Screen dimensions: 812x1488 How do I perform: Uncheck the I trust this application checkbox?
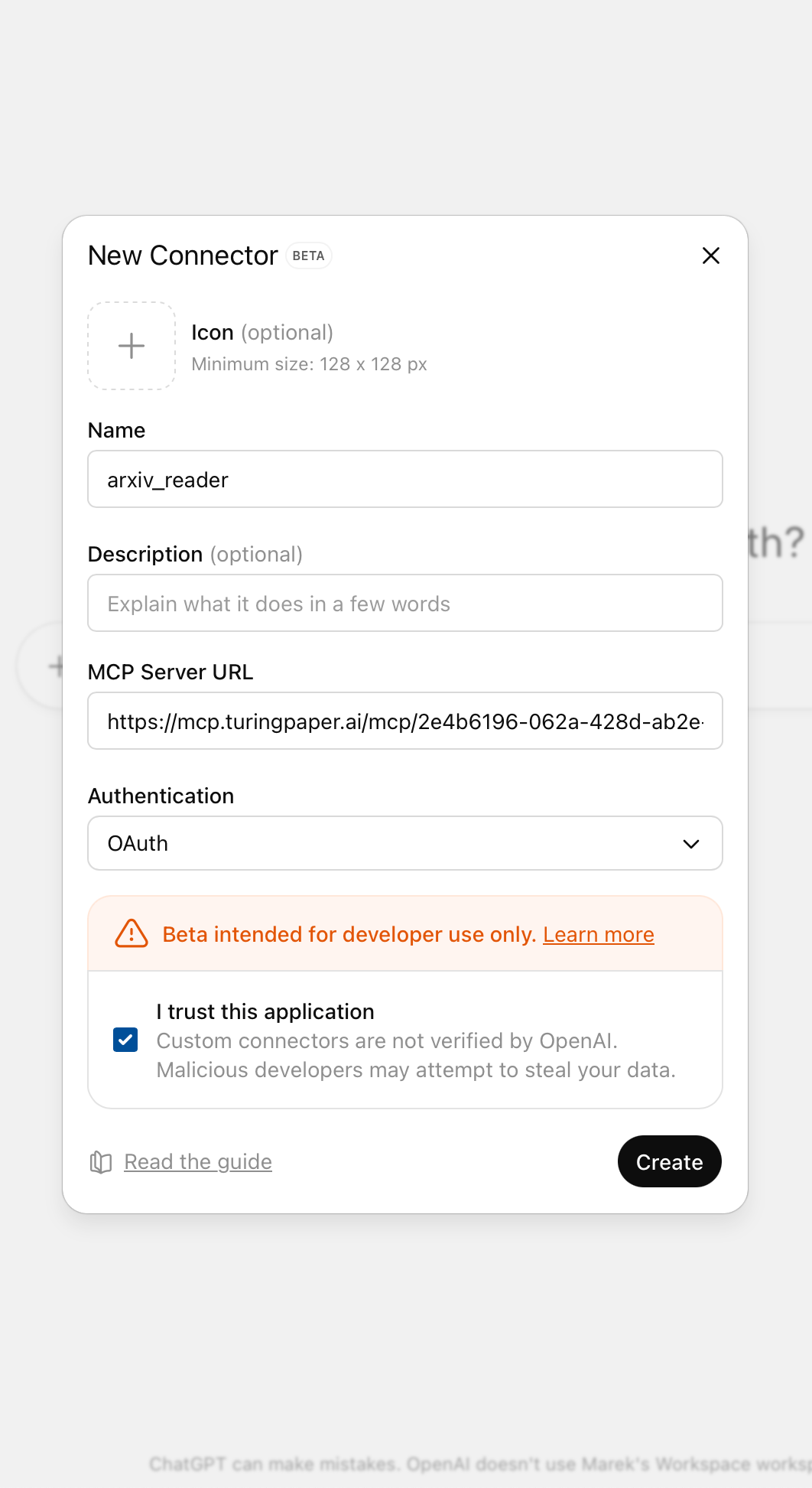click(125, 1040)
